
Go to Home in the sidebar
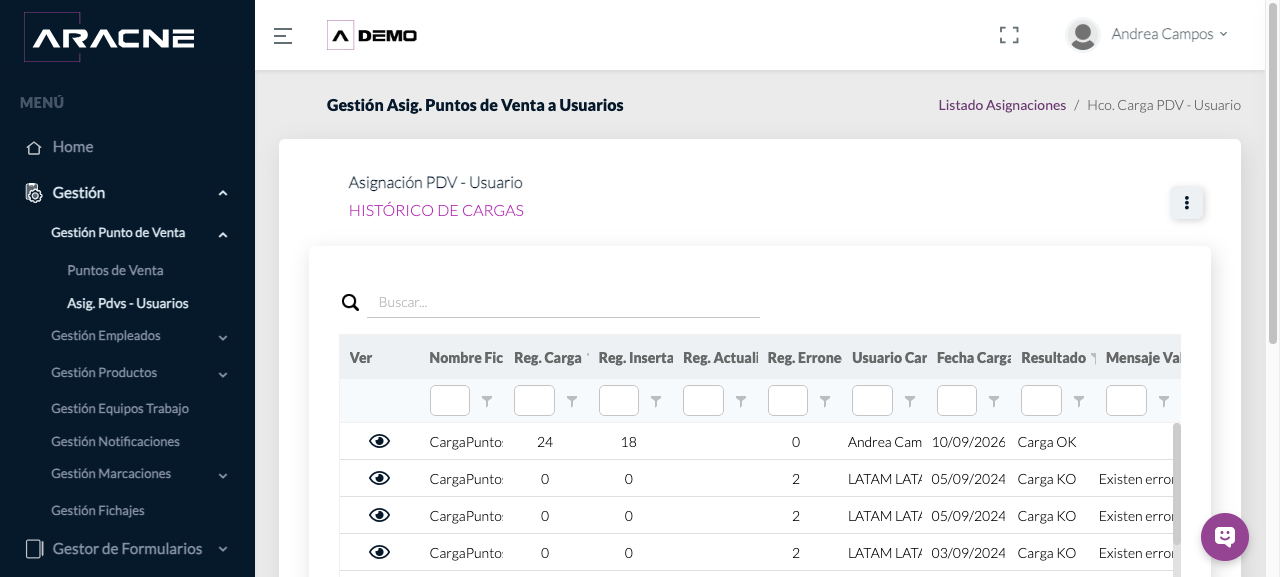coord(73,147)
